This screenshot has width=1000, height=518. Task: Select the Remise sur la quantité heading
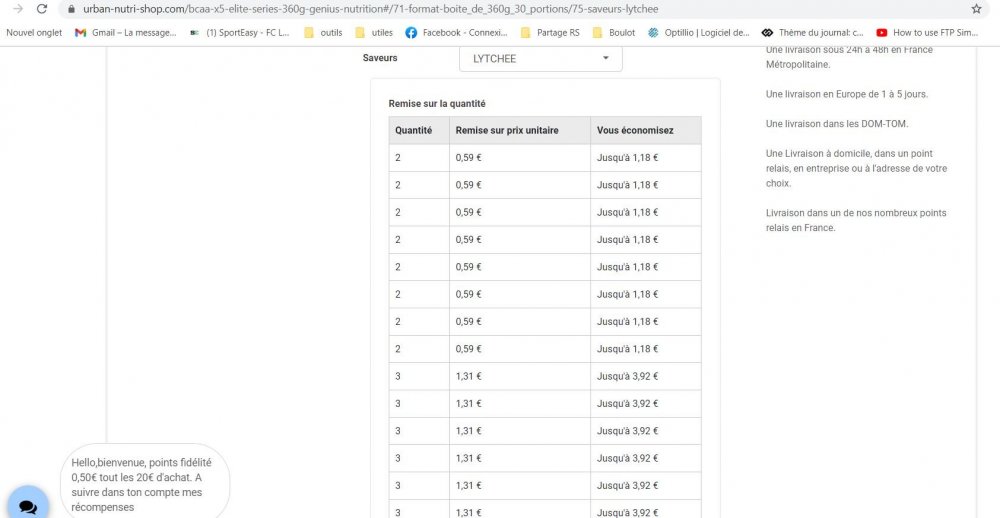(437, 103)
